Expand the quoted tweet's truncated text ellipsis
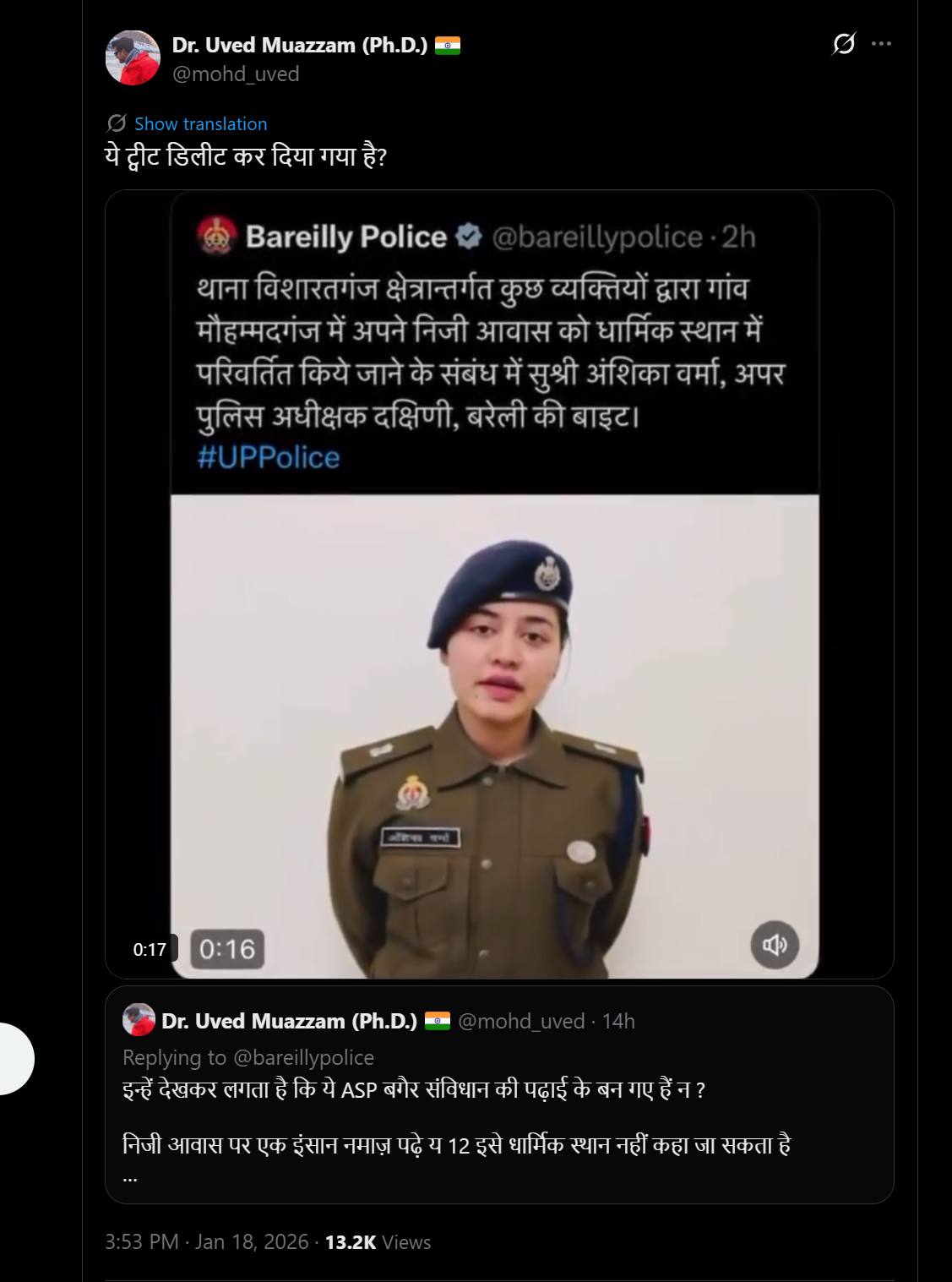Viewport: 952px width, 1282px height. click(x=130, y=1176)
